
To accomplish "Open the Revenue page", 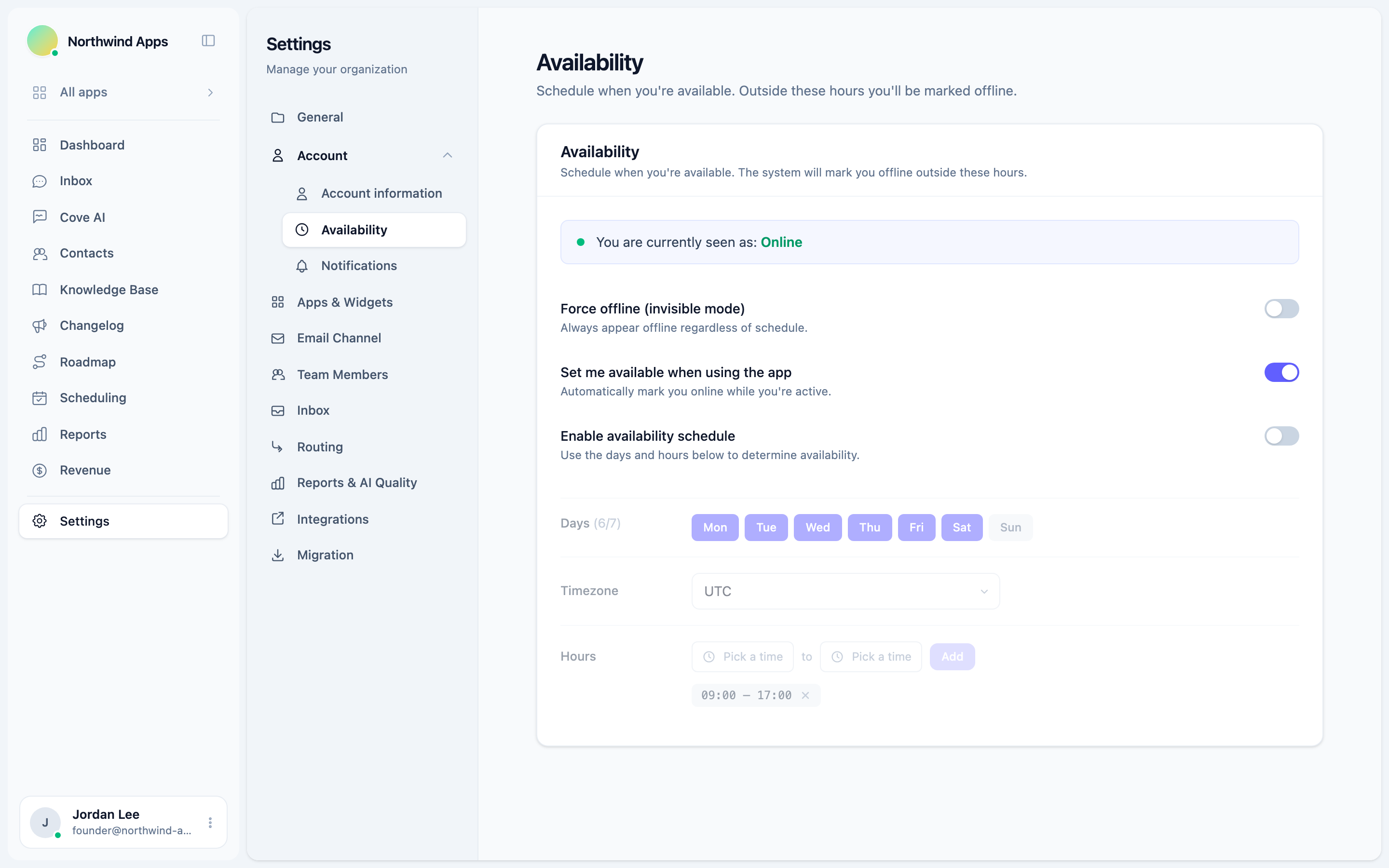I will [x=123, y=470].
